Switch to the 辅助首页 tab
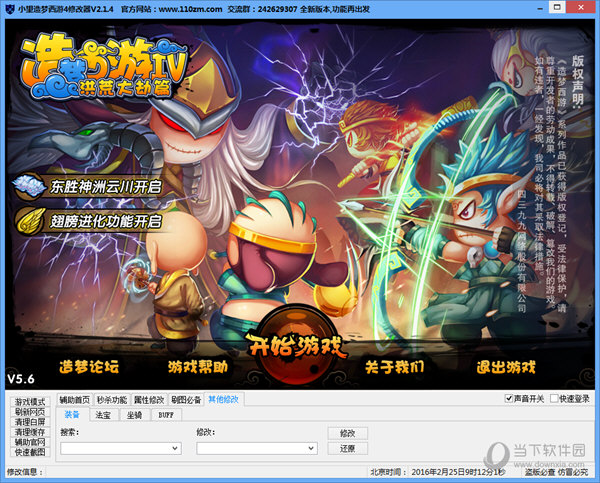Viewport: 600px width, 483px height. point(75,400)
